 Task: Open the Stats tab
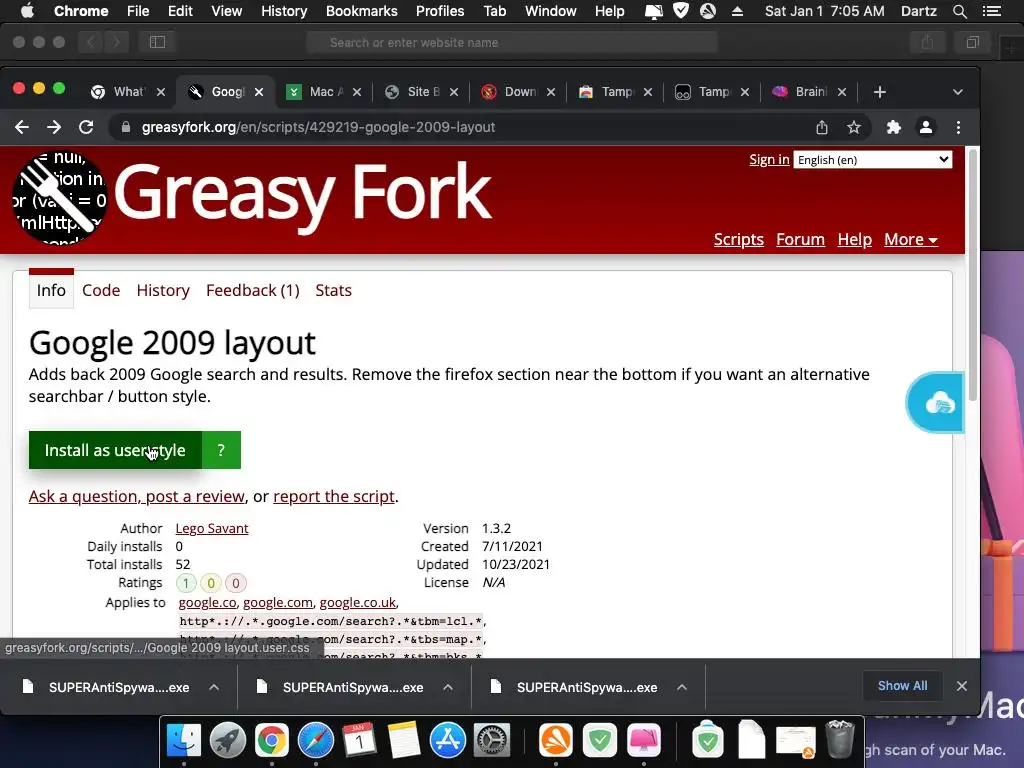[x=333, y=291]
